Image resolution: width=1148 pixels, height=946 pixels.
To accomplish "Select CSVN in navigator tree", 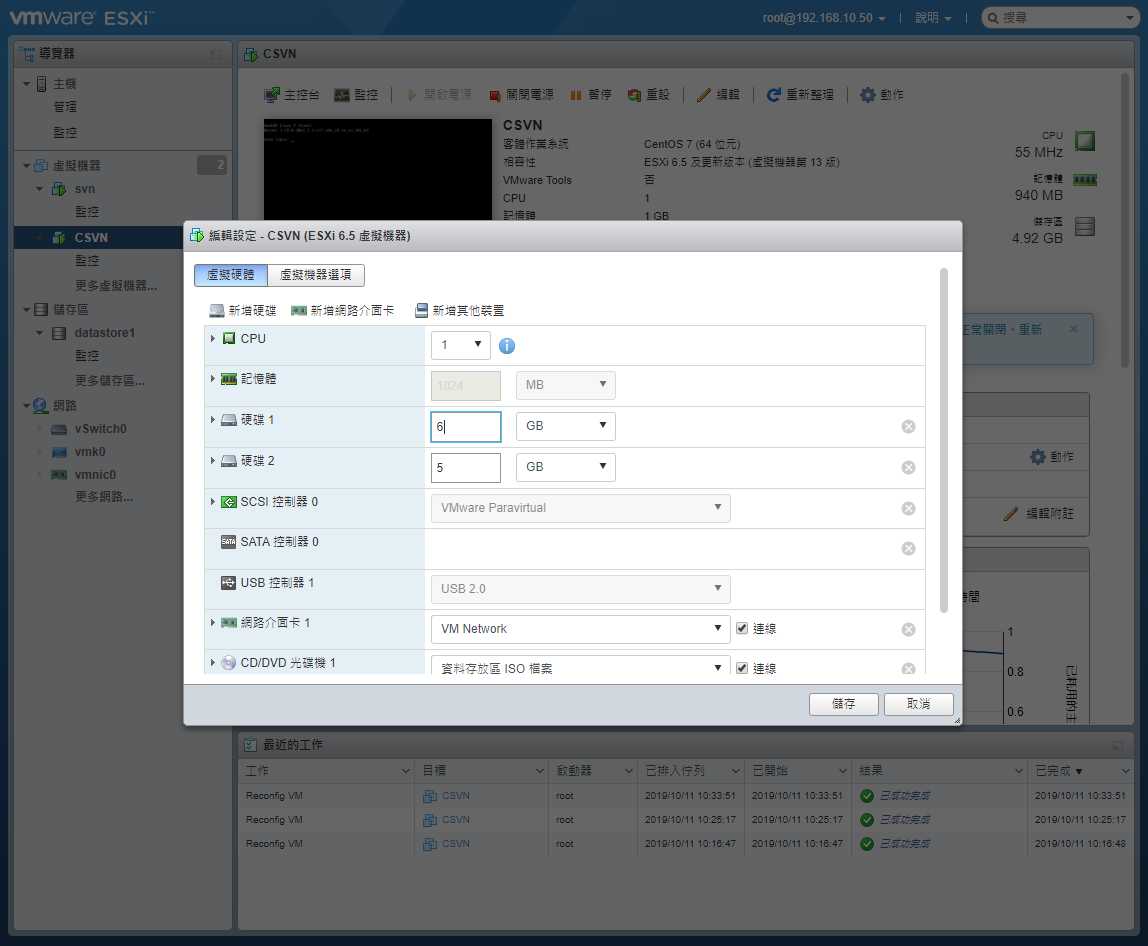I will pyautogui.click(x=91, y=237).
